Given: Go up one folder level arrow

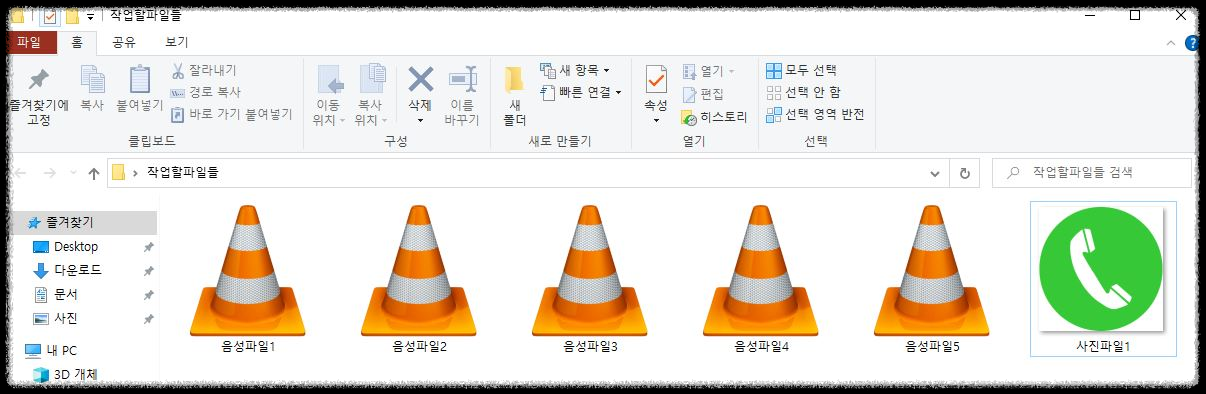Looking at the screenshot, I should 94,173.
